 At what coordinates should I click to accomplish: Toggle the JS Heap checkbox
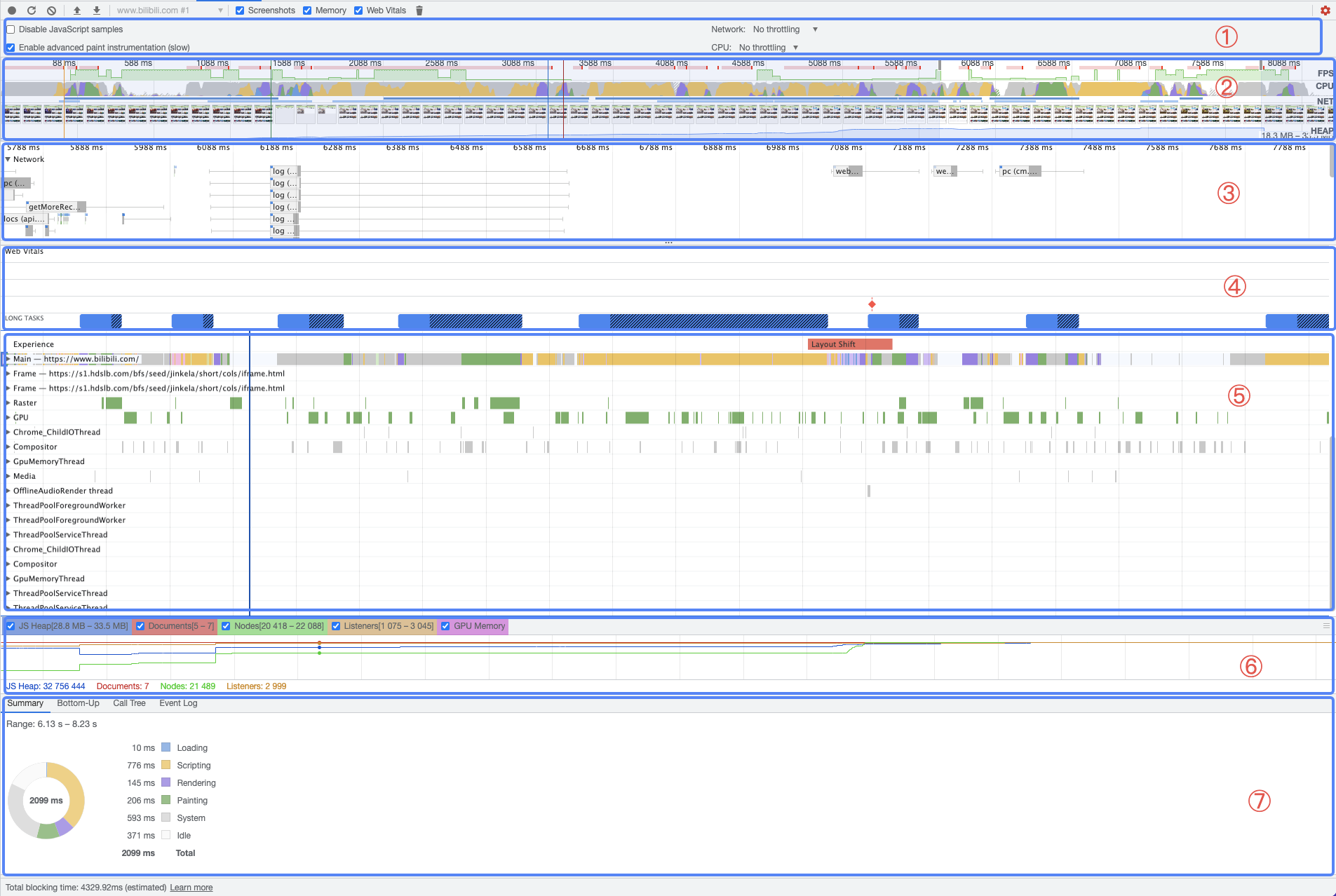pyautogui.click(x=11, y=626)
